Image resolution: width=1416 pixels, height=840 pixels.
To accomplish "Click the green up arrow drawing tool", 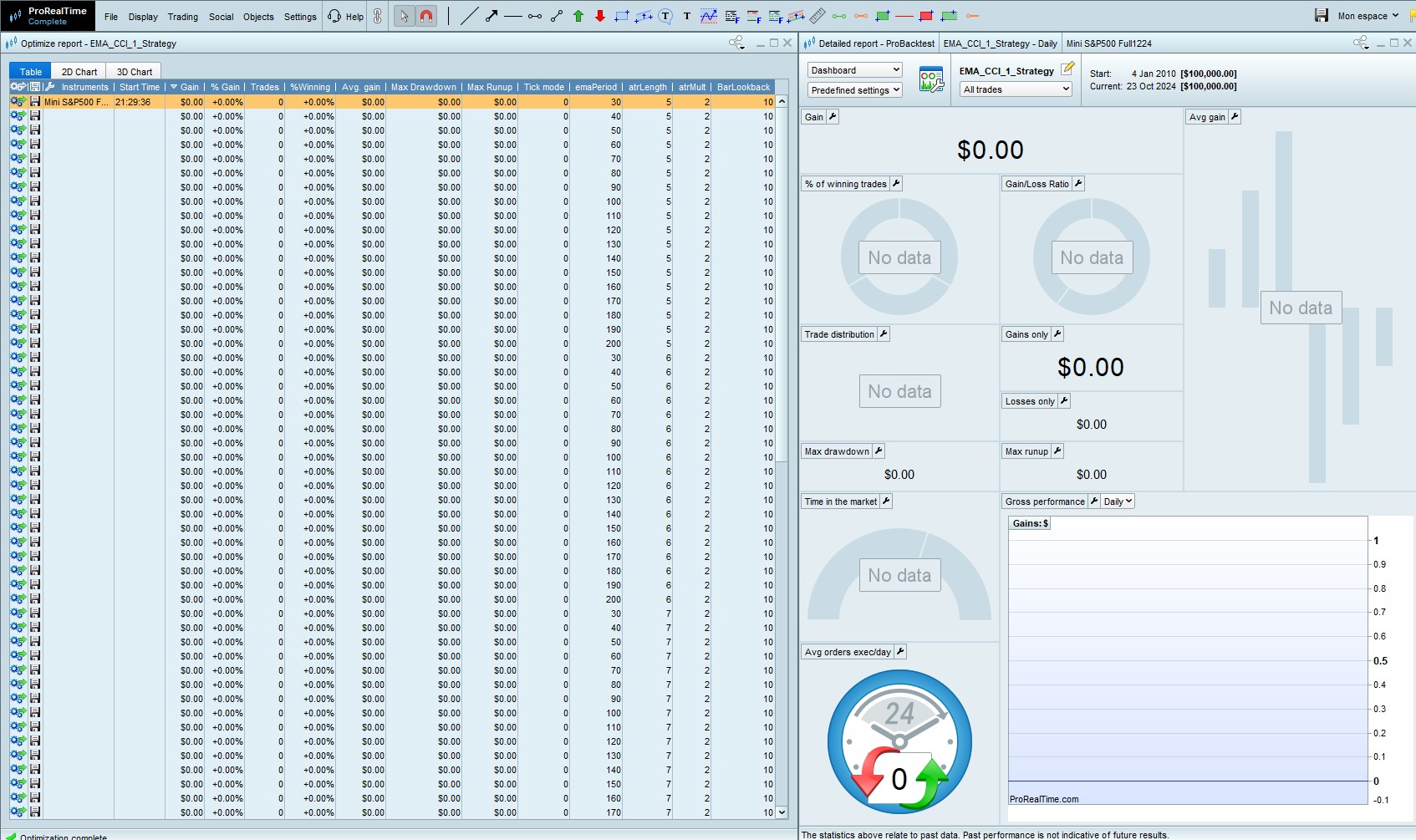I will 578,16.
